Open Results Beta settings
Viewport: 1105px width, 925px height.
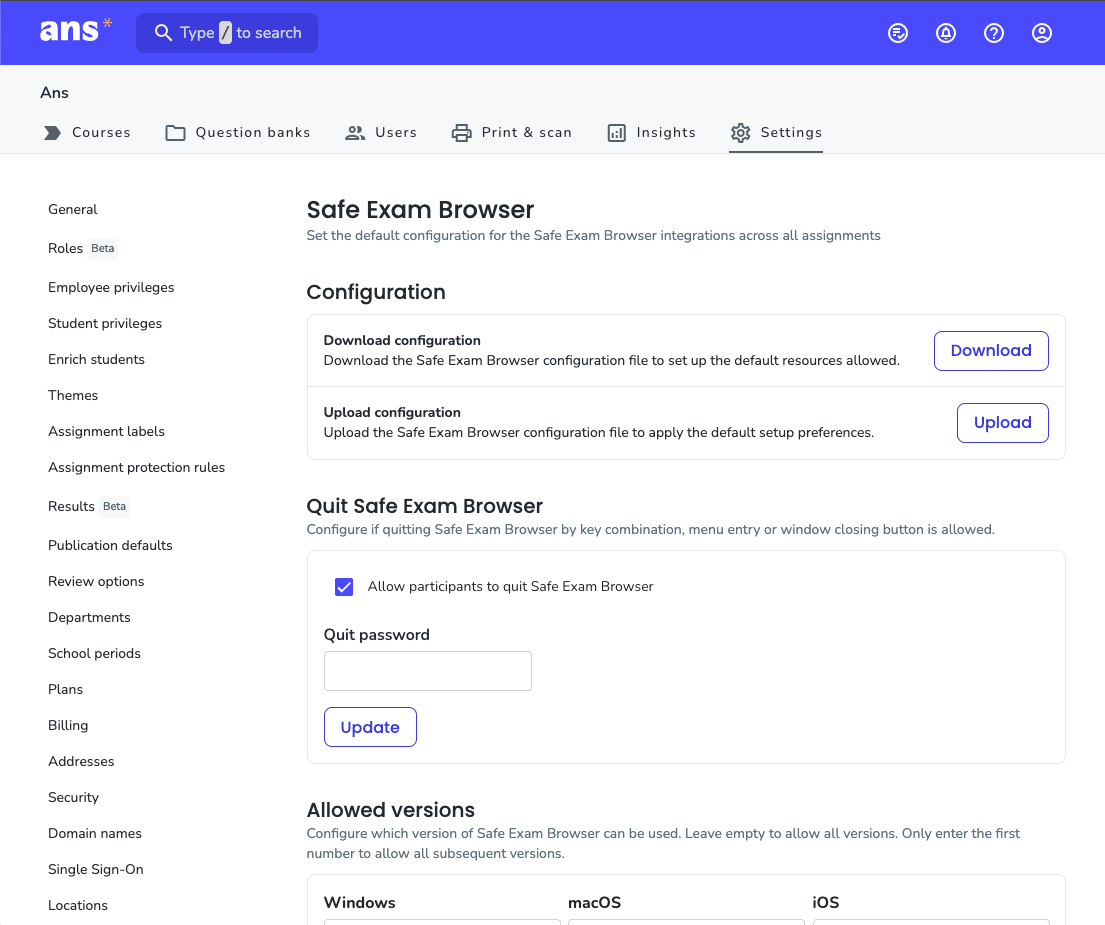(88, 507)
